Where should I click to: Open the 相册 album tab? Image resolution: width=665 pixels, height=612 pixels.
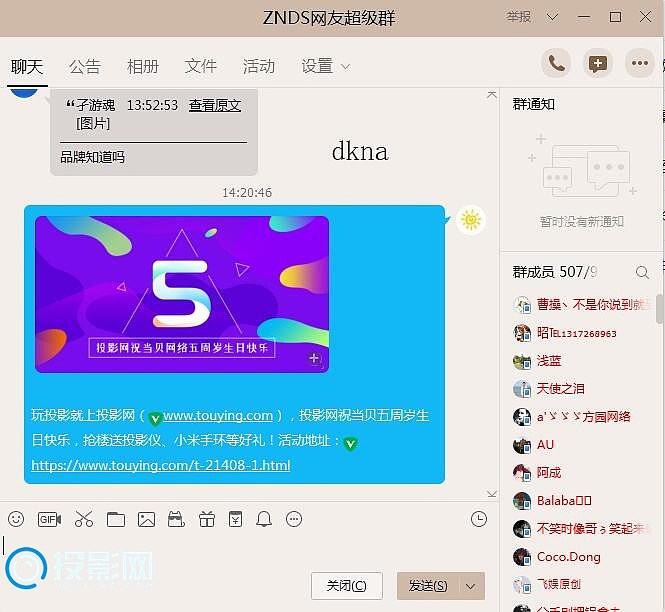143,67
